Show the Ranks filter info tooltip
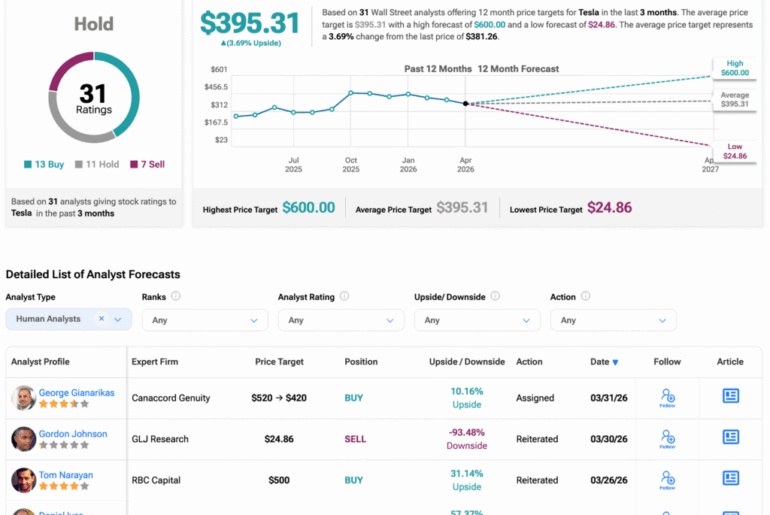Viewport: 770px width, 515px height. point(176,296)
